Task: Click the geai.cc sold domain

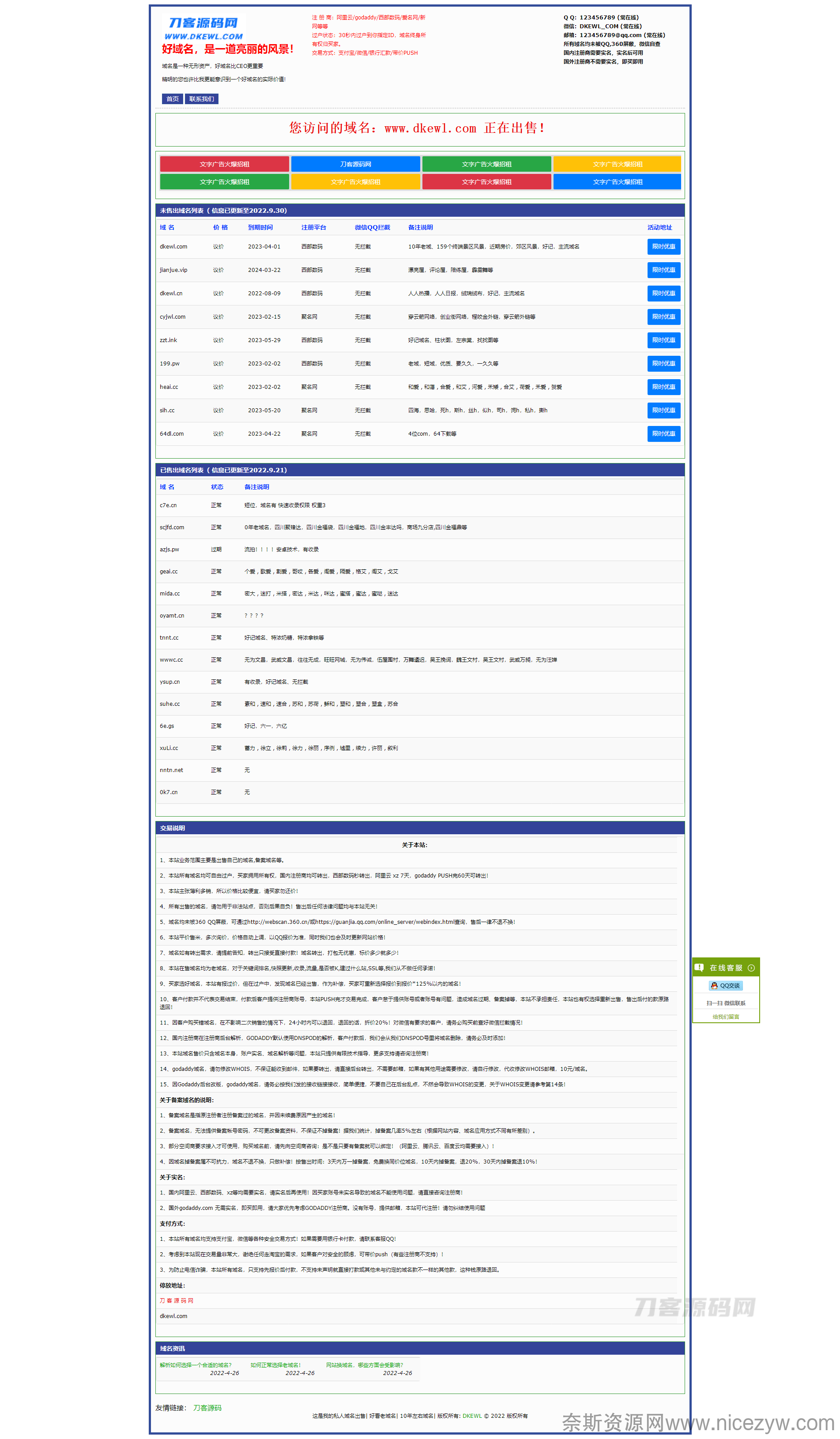Action: coord(169,572)
